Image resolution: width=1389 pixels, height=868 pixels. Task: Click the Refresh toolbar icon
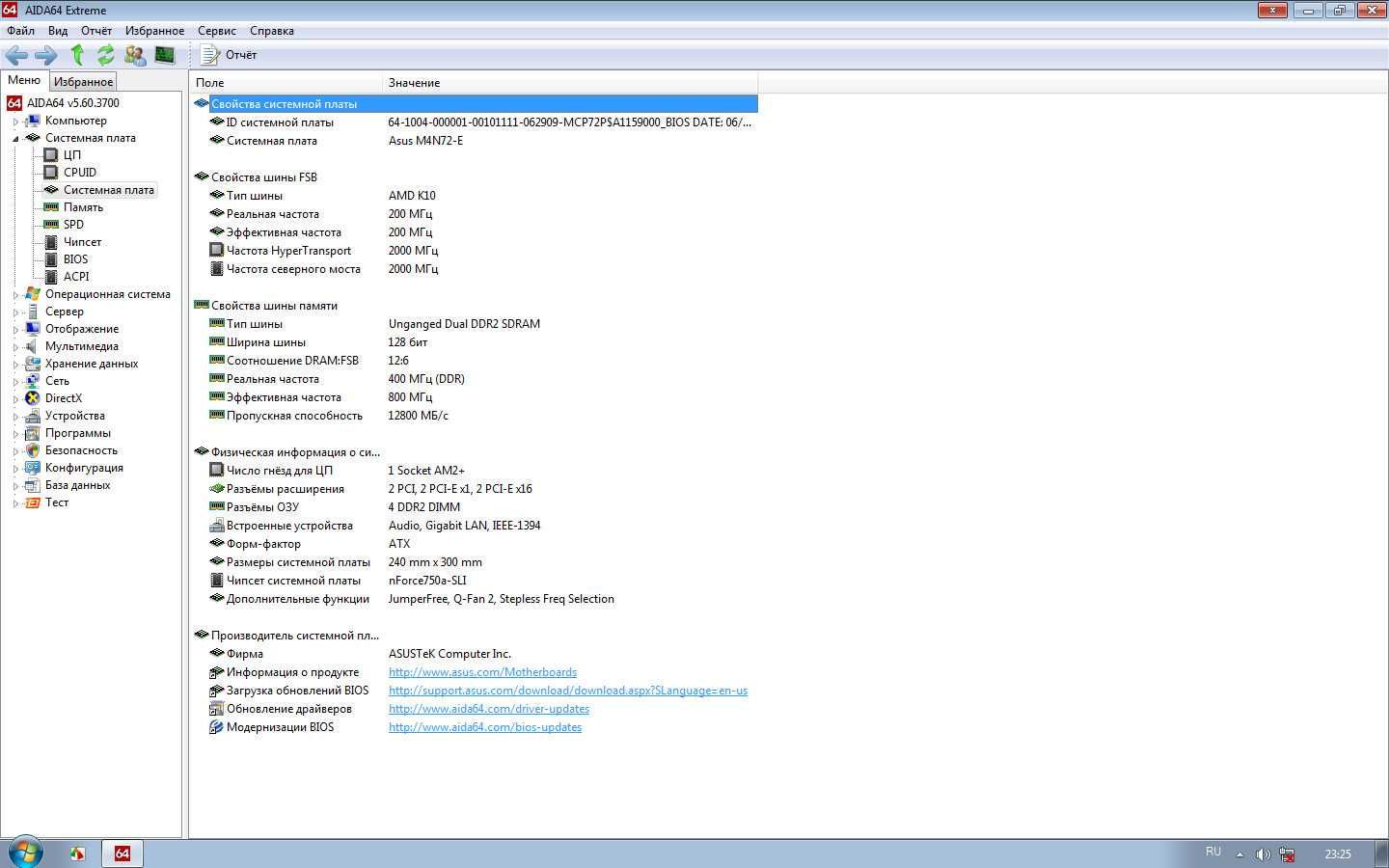click(105, 55)
